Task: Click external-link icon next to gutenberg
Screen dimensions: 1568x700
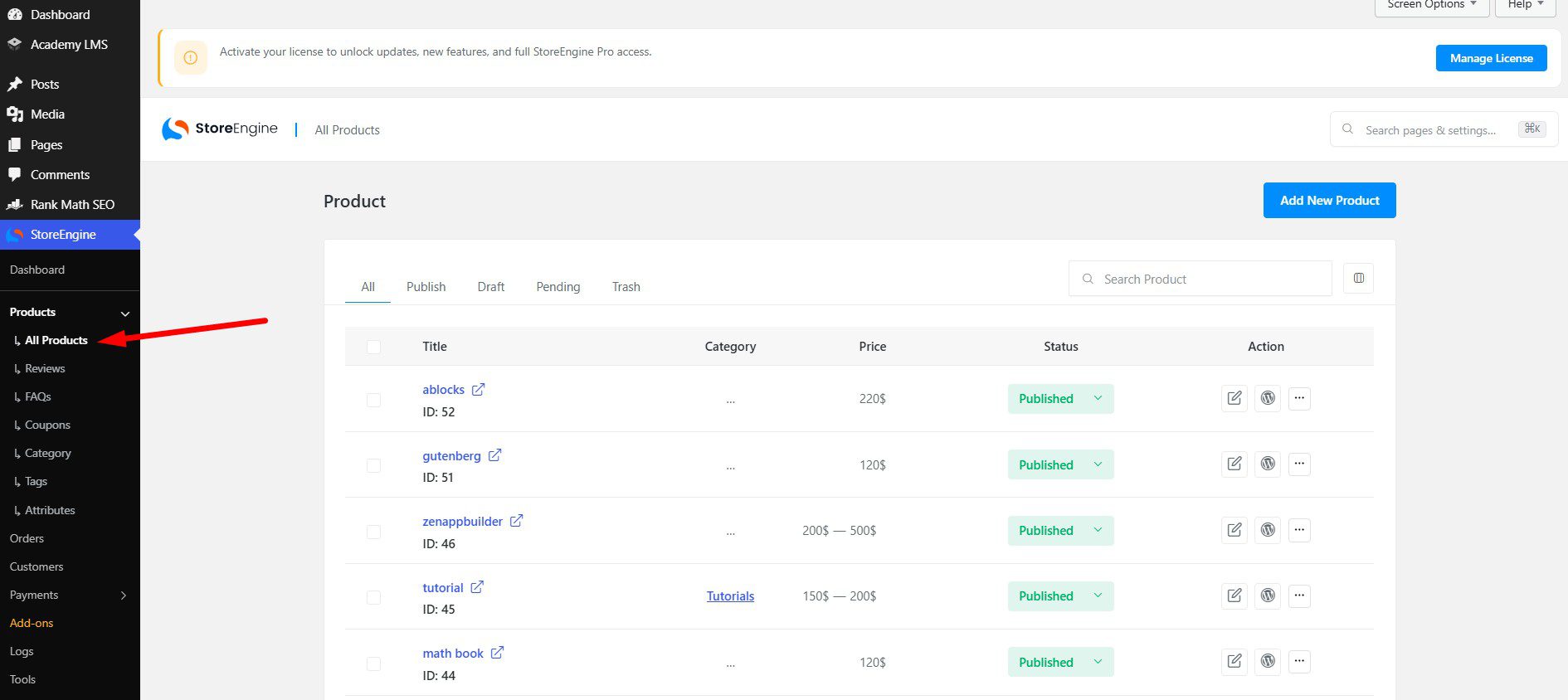Action: [494, 455]
